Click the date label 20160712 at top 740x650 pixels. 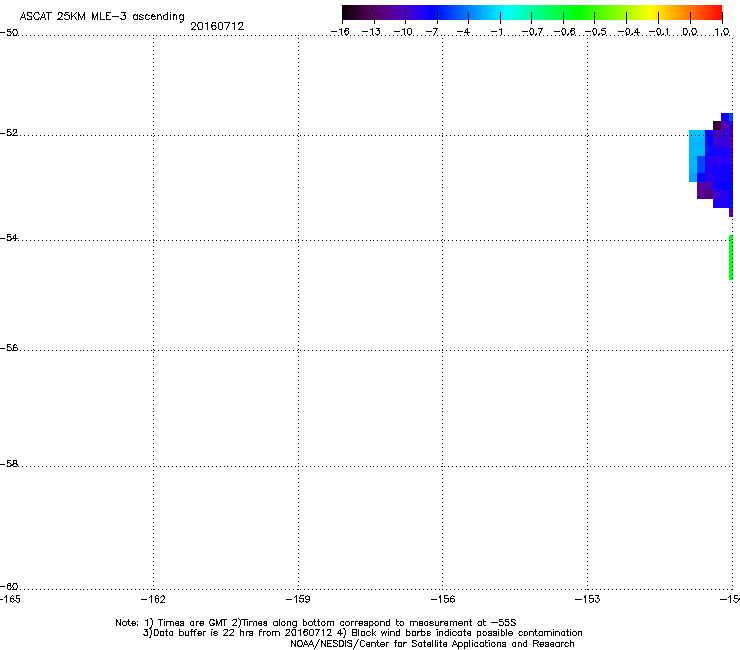217,26
